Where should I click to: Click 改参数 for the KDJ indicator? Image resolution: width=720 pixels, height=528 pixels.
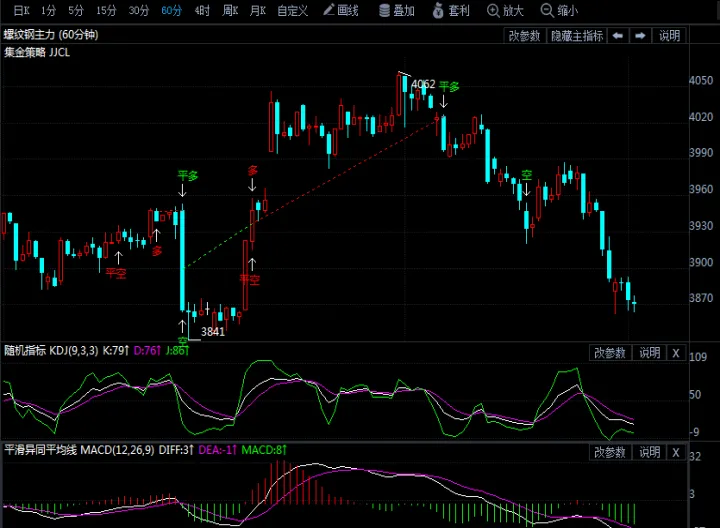[x=609, y=352]
